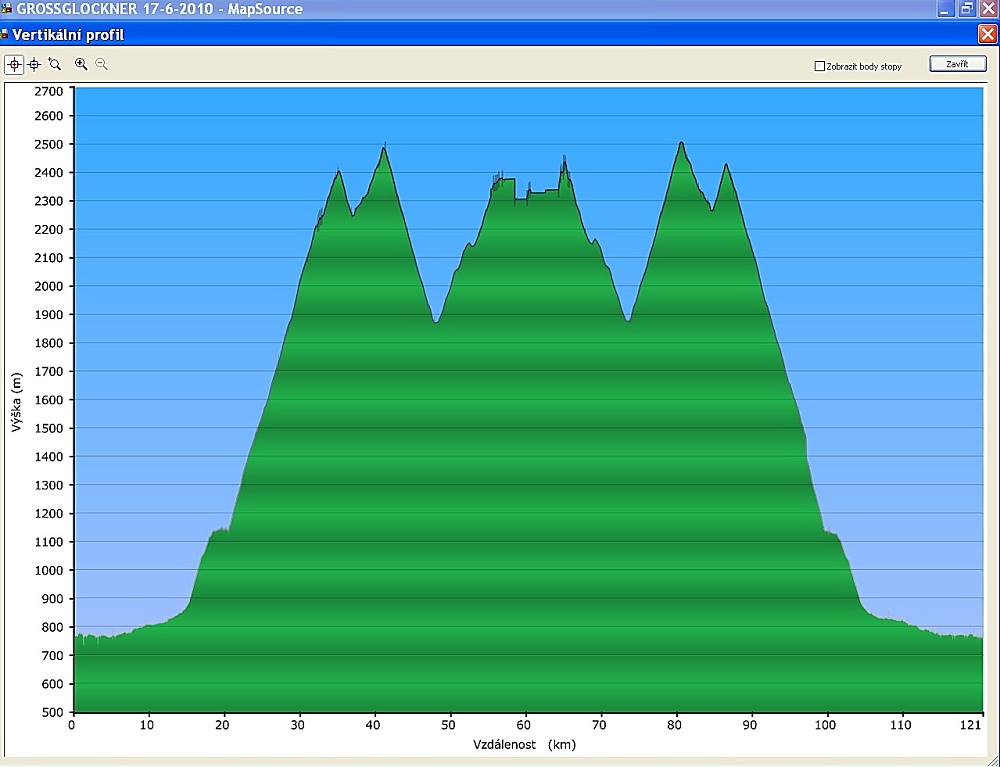Minimize the MapSource window
1000x767 pixels.
pos(945,9)
